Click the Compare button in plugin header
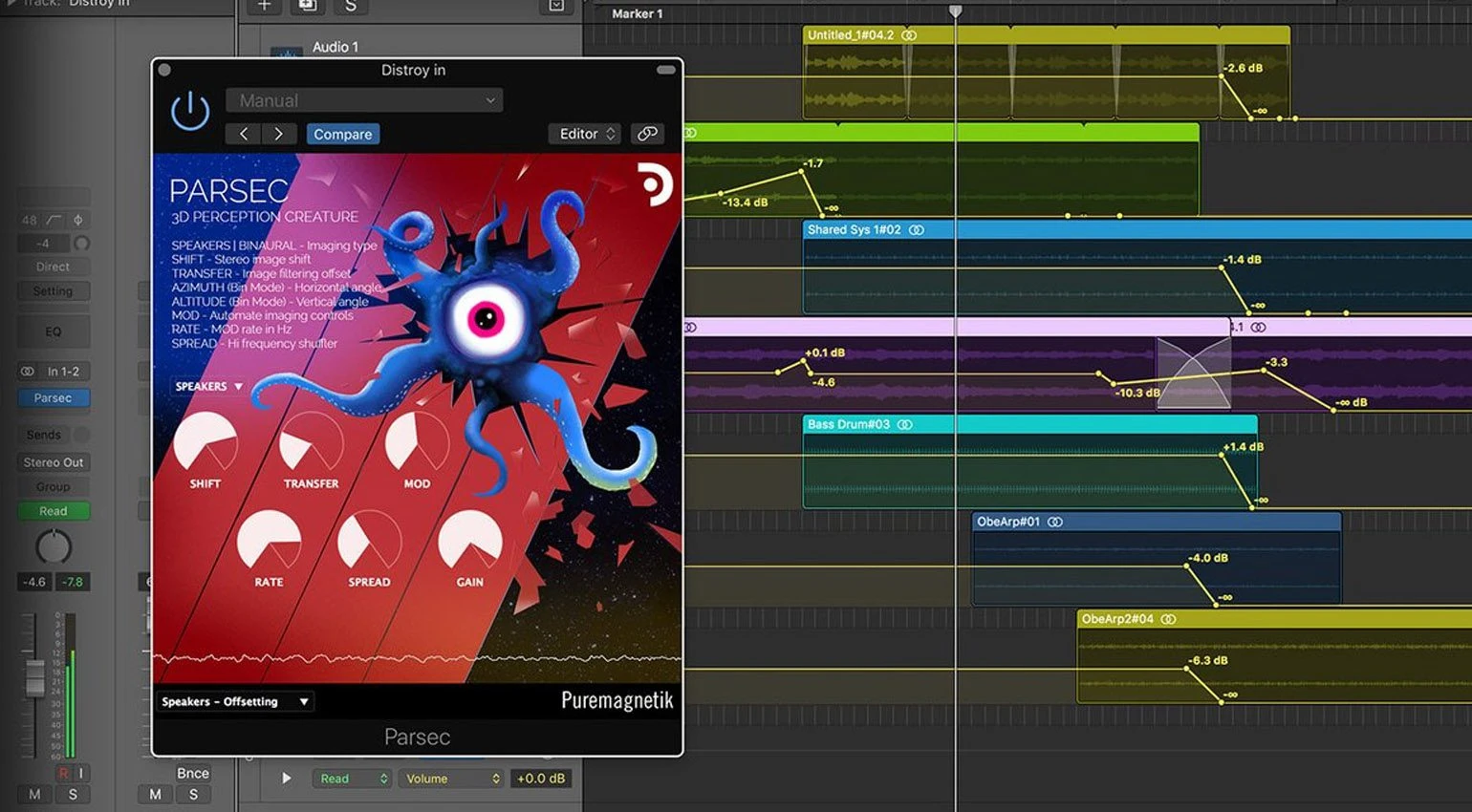 click(343, 134)
